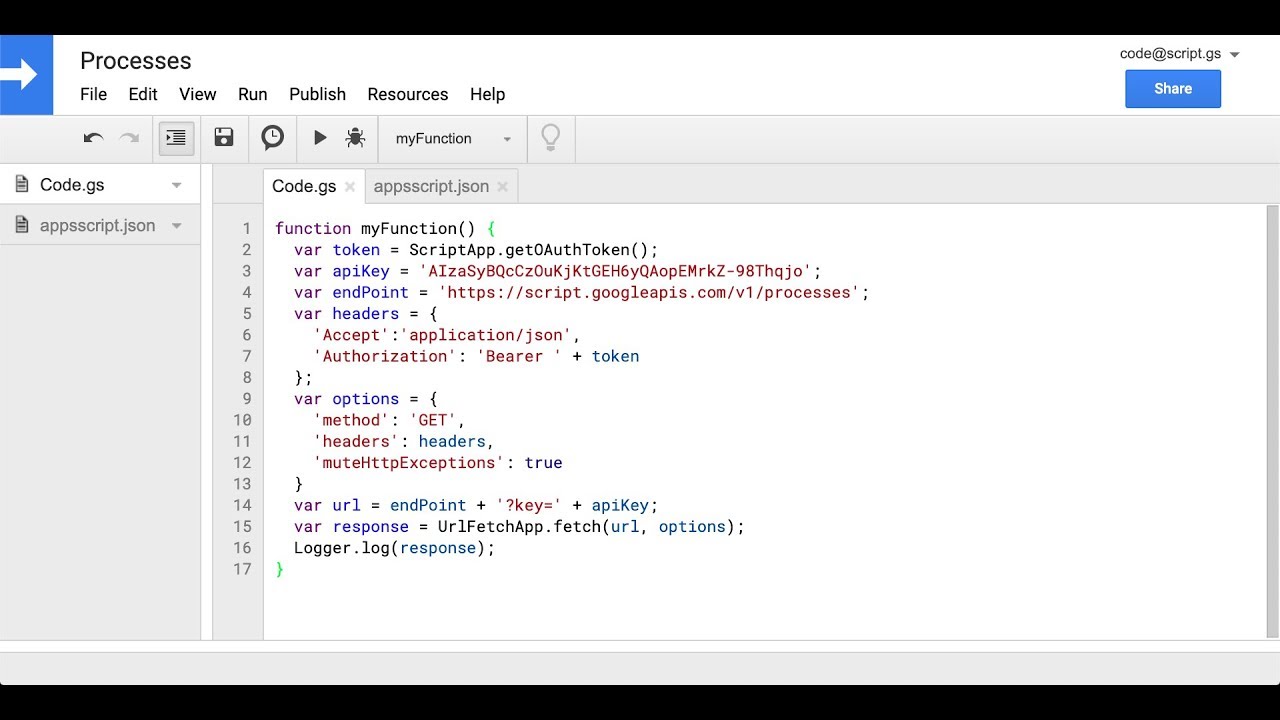Open the Run menu
This screenshot has width=1280, height=720.
pyautogui.click(x=252, y=94)
